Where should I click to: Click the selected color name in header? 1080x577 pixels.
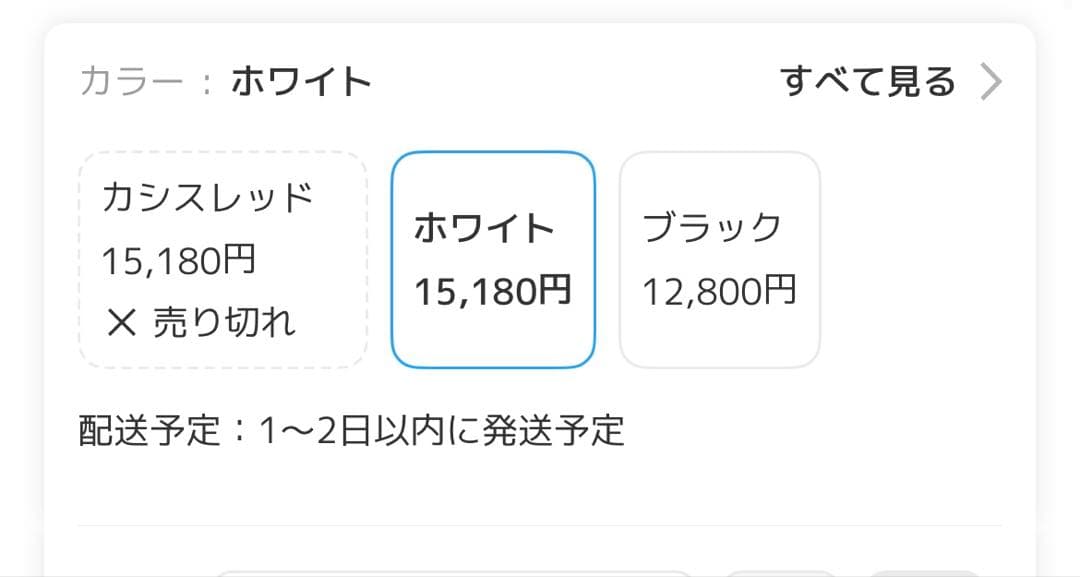click(301, 82)
